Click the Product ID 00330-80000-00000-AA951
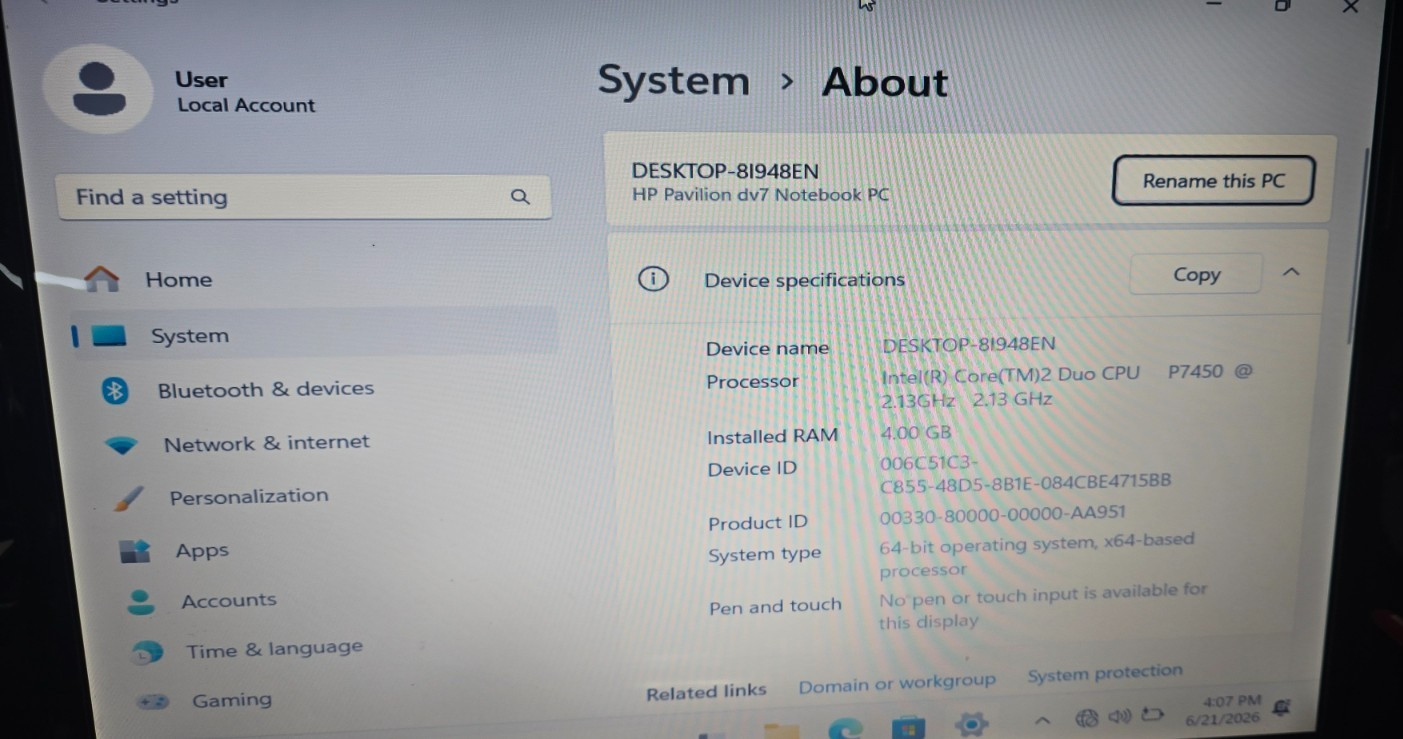This screenshot has width=1403, height=739. click(1002, 515)
